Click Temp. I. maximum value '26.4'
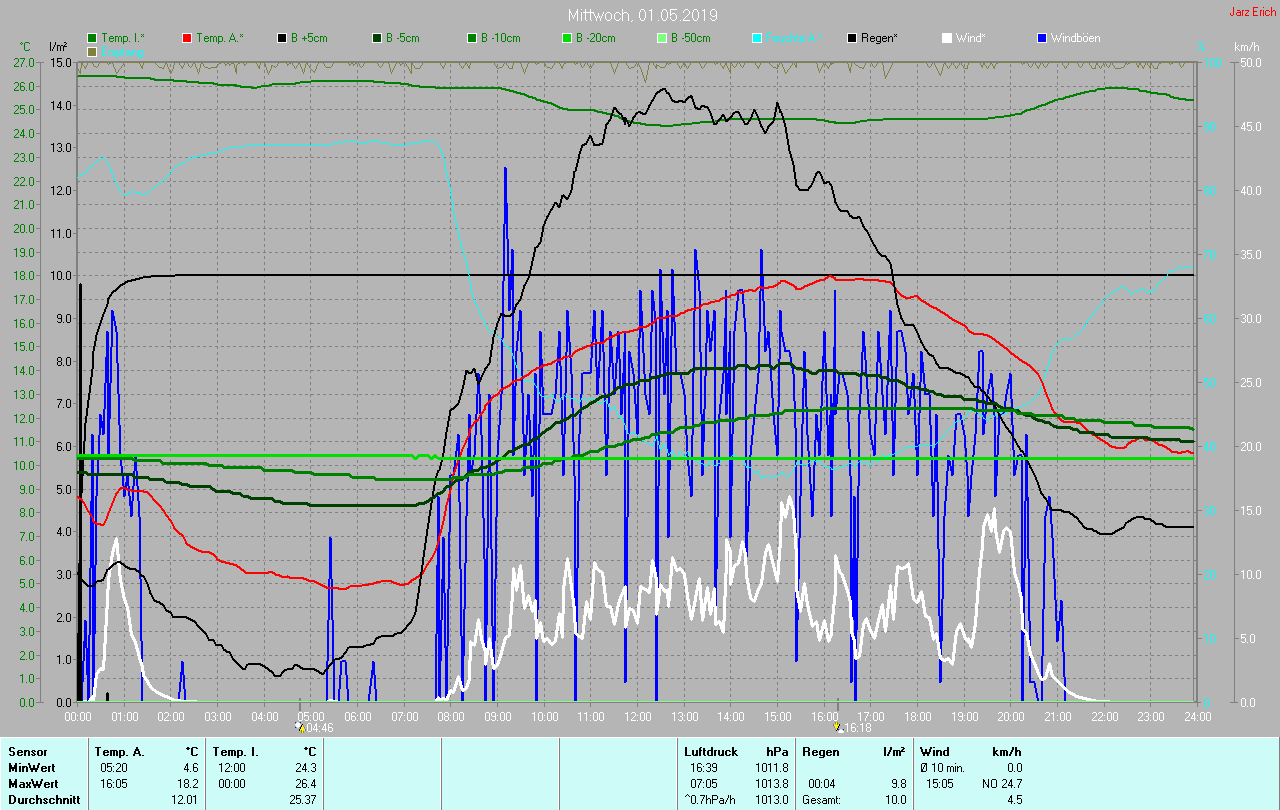 (x=306, y=784)
